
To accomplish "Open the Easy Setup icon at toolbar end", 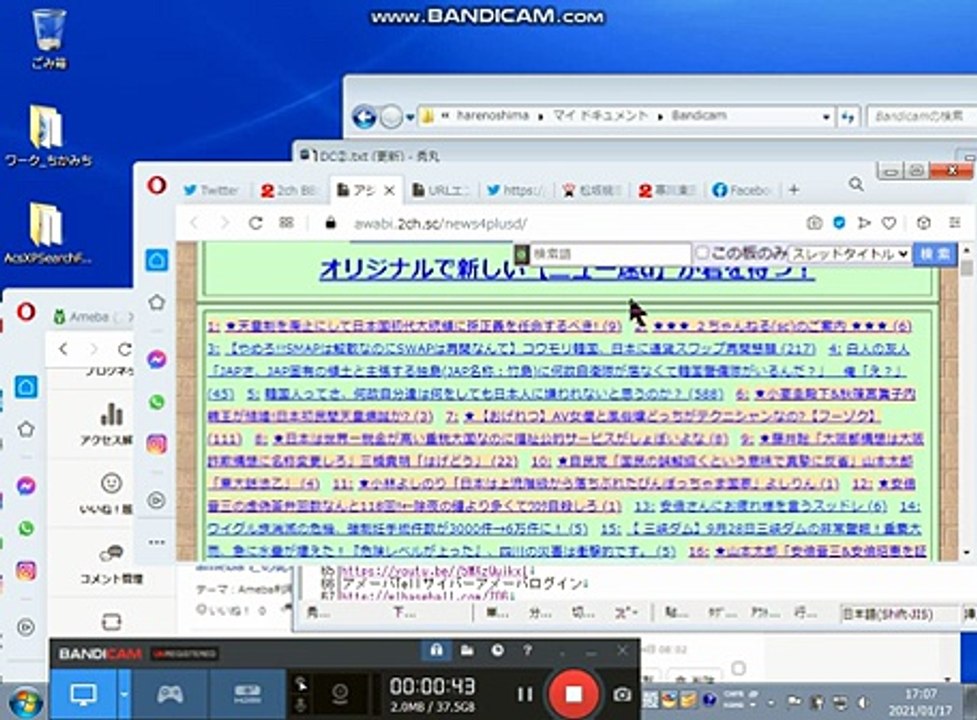I will pos(955,222).
